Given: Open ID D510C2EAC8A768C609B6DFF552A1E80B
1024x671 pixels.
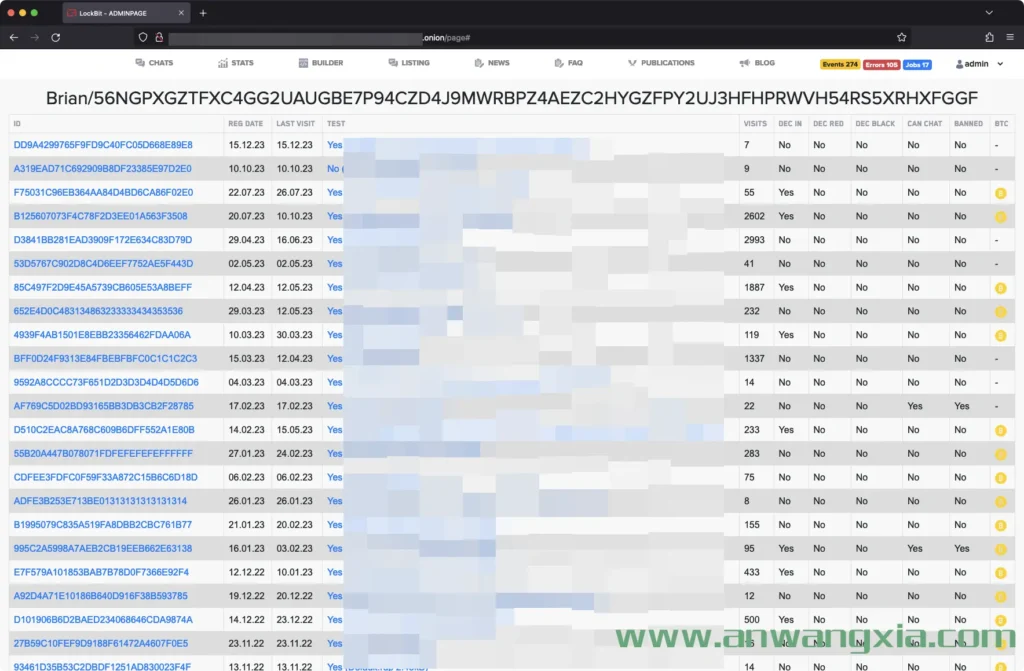Looking at the screenshot, I should 104,430.
